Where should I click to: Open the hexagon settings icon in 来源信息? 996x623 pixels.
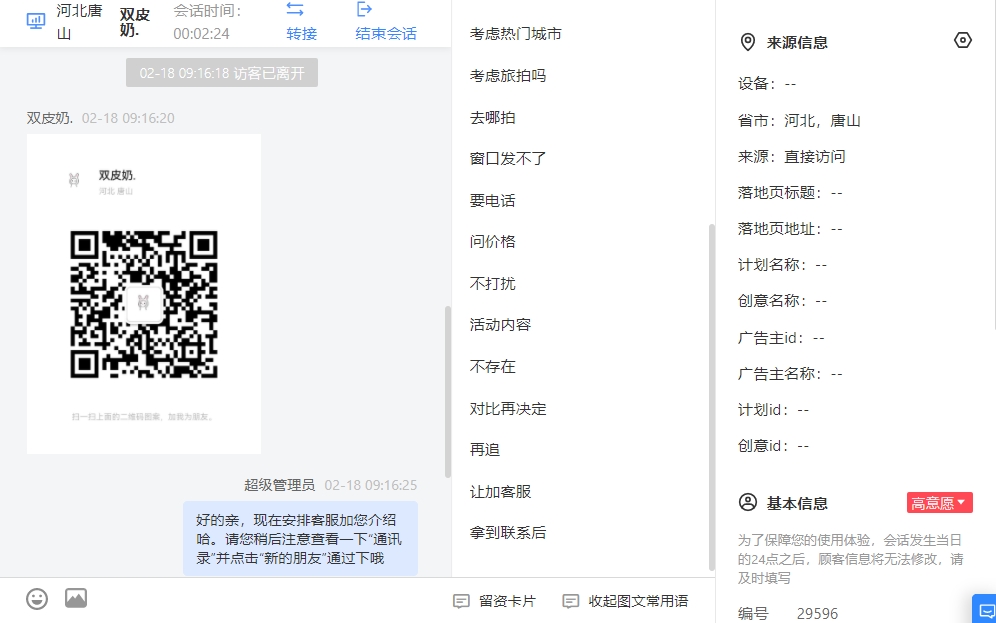point(962,41)
